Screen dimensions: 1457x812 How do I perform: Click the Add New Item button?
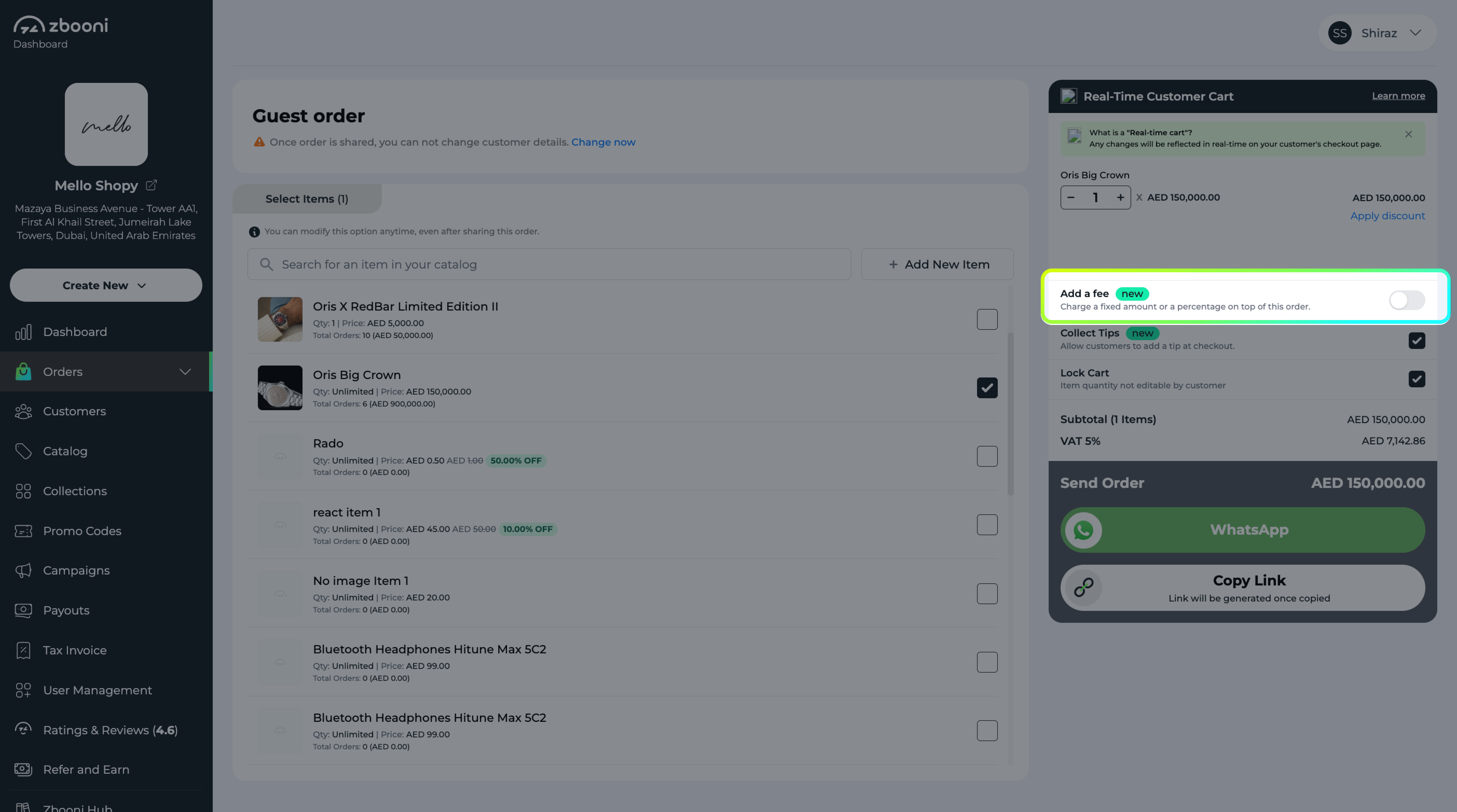937,264
